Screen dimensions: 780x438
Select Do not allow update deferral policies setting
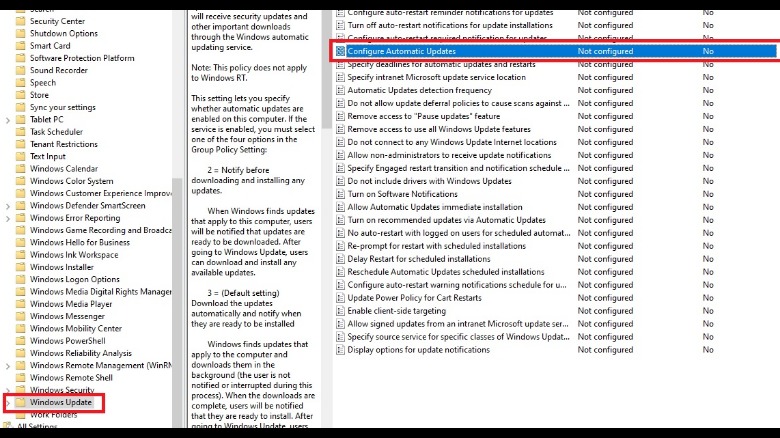click(x=458, y=103)
